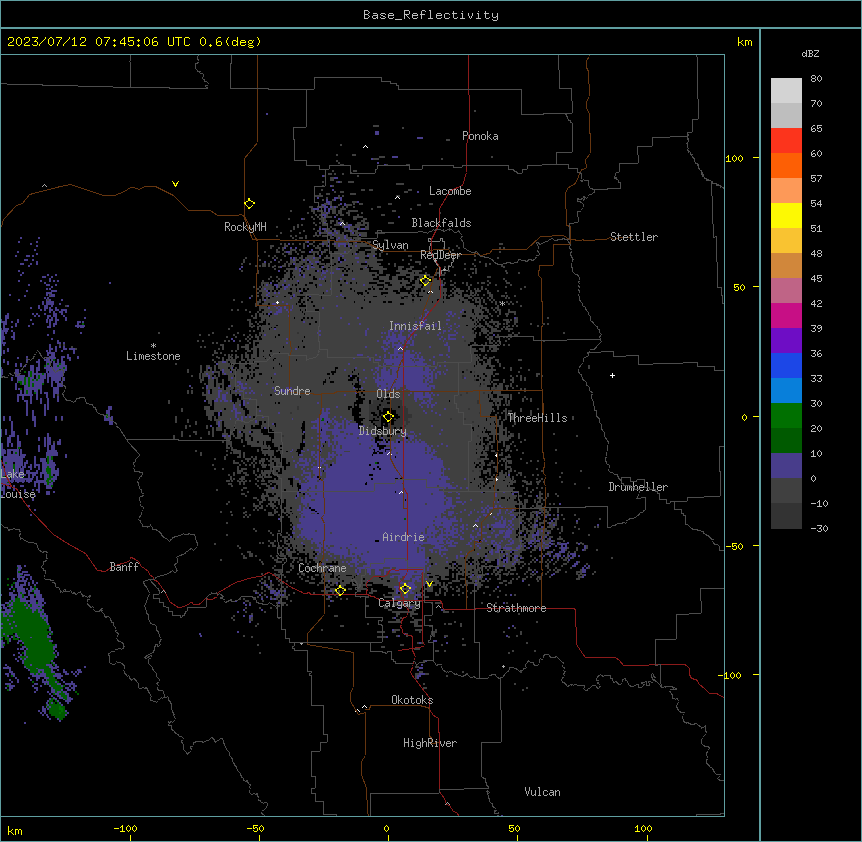Click the RedDeer city label
The image size is (862, 842).
[440, 255]
